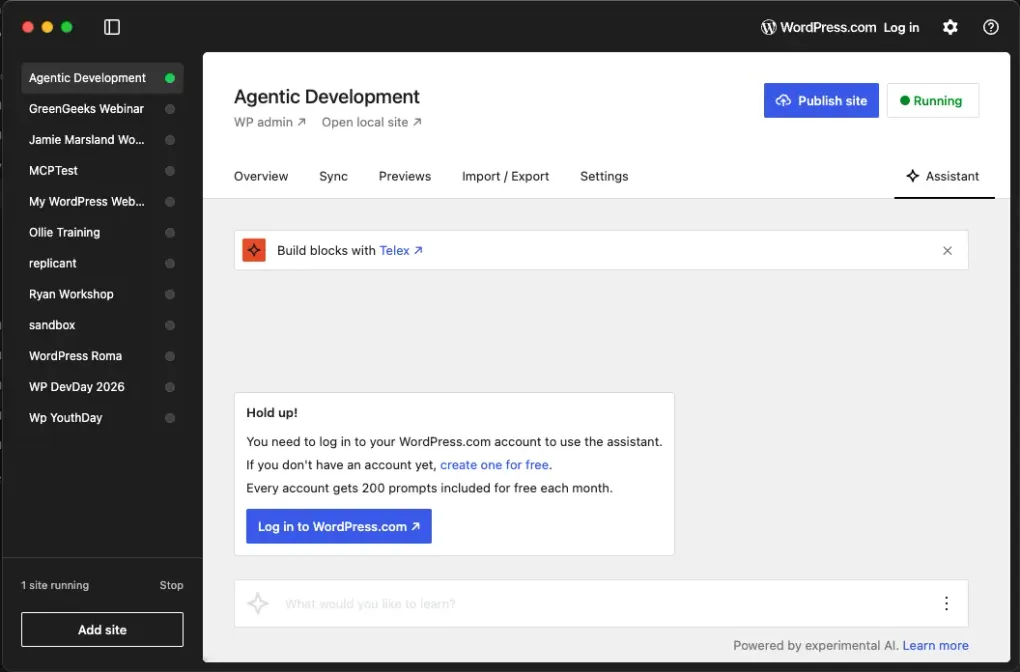Click the sparkle icon in the prompt field
Screen dimensions: 1020x672
(258, 603)
